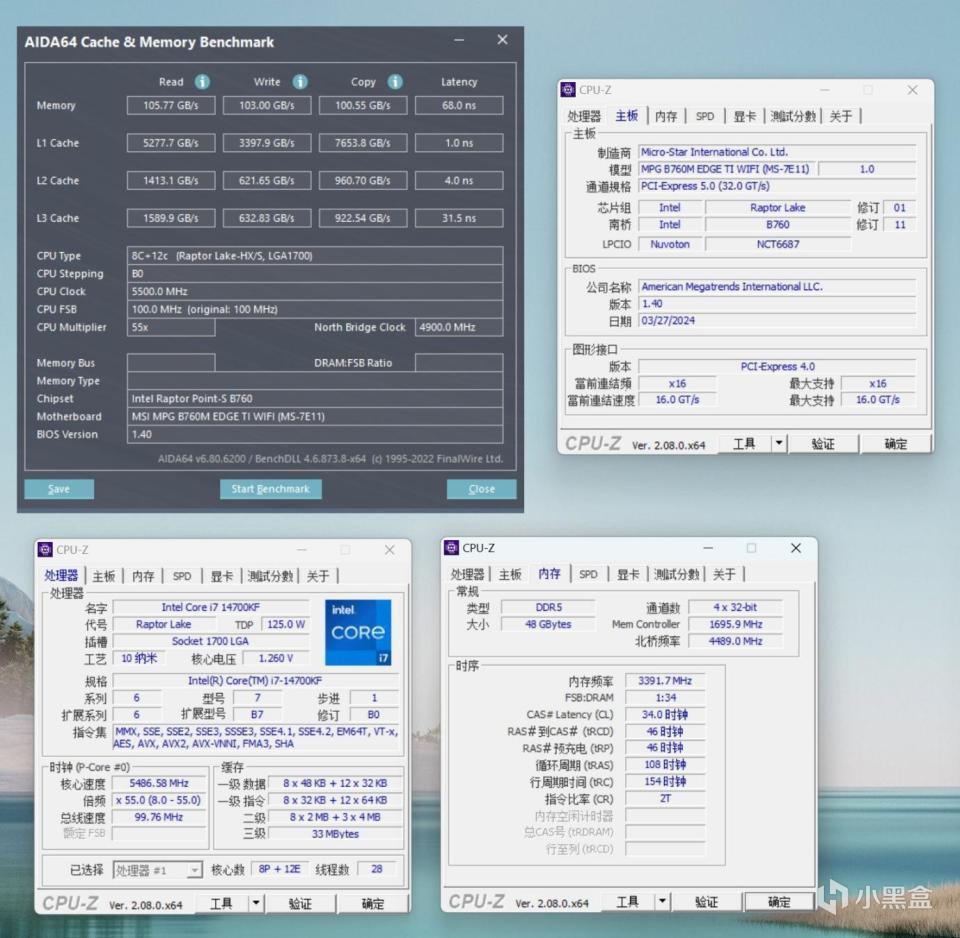
Task: Click 确定 in the motherboard CPU-Z window
Action: click(896, 443)
